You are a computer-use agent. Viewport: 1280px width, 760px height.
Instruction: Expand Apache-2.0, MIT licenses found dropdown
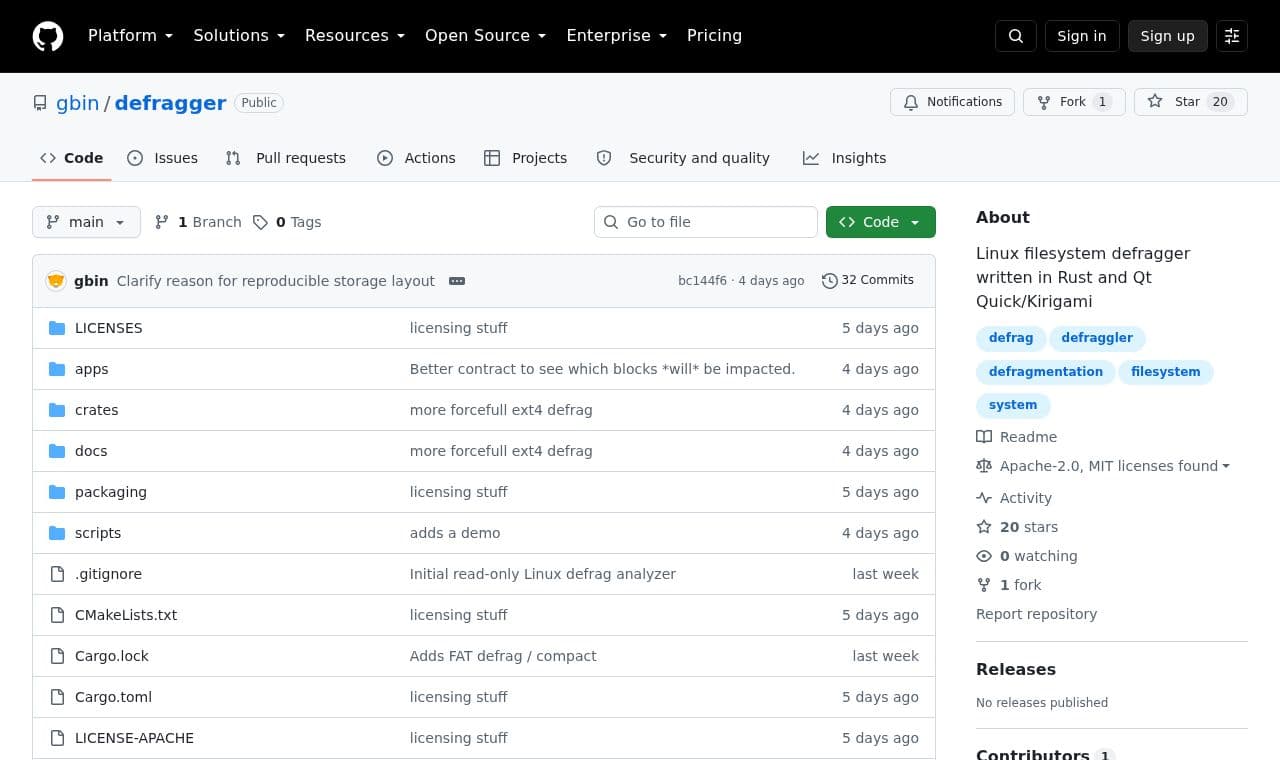[1103, 466]
